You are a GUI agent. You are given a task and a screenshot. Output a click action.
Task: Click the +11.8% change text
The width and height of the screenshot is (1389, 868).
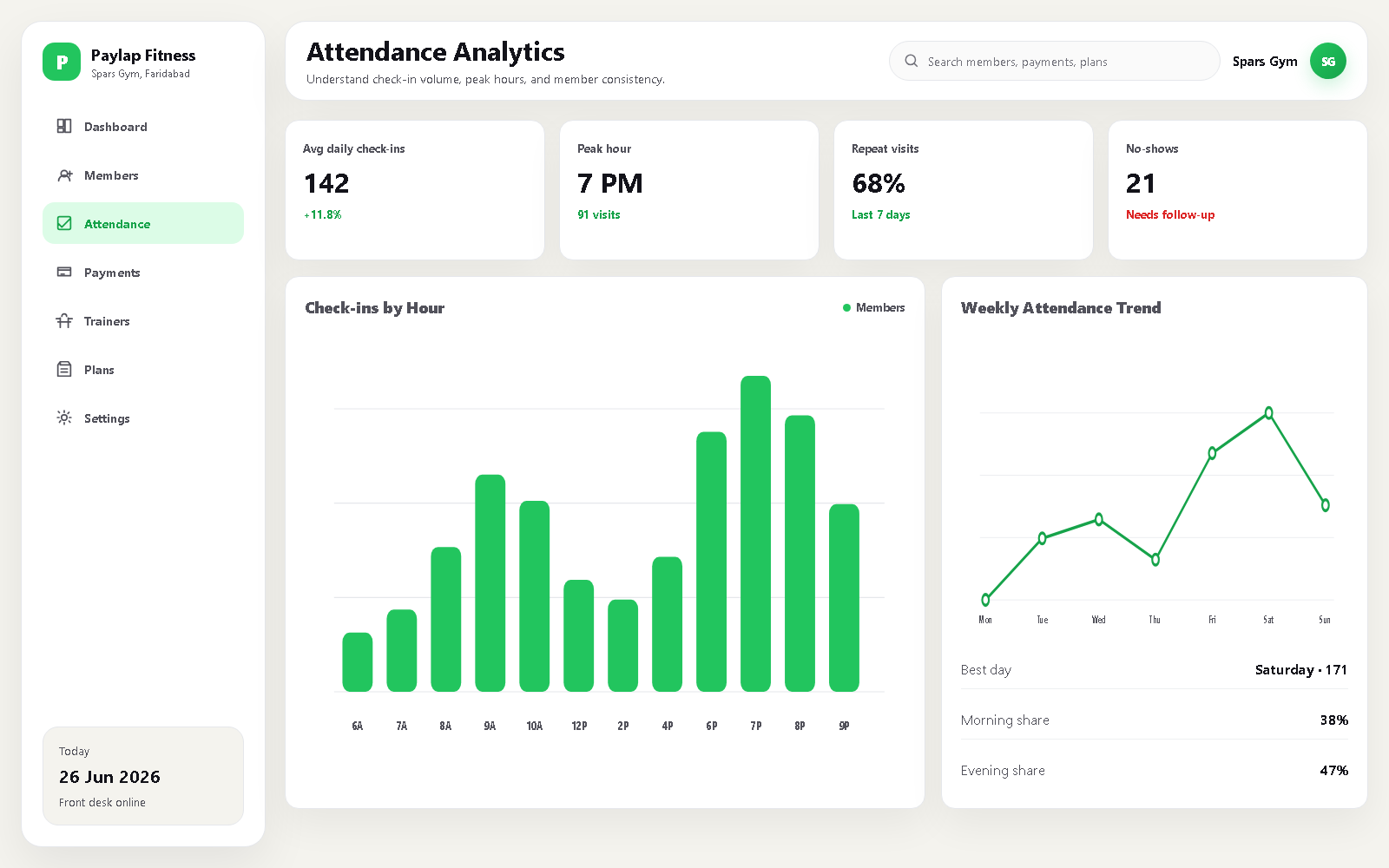(322, 214)
